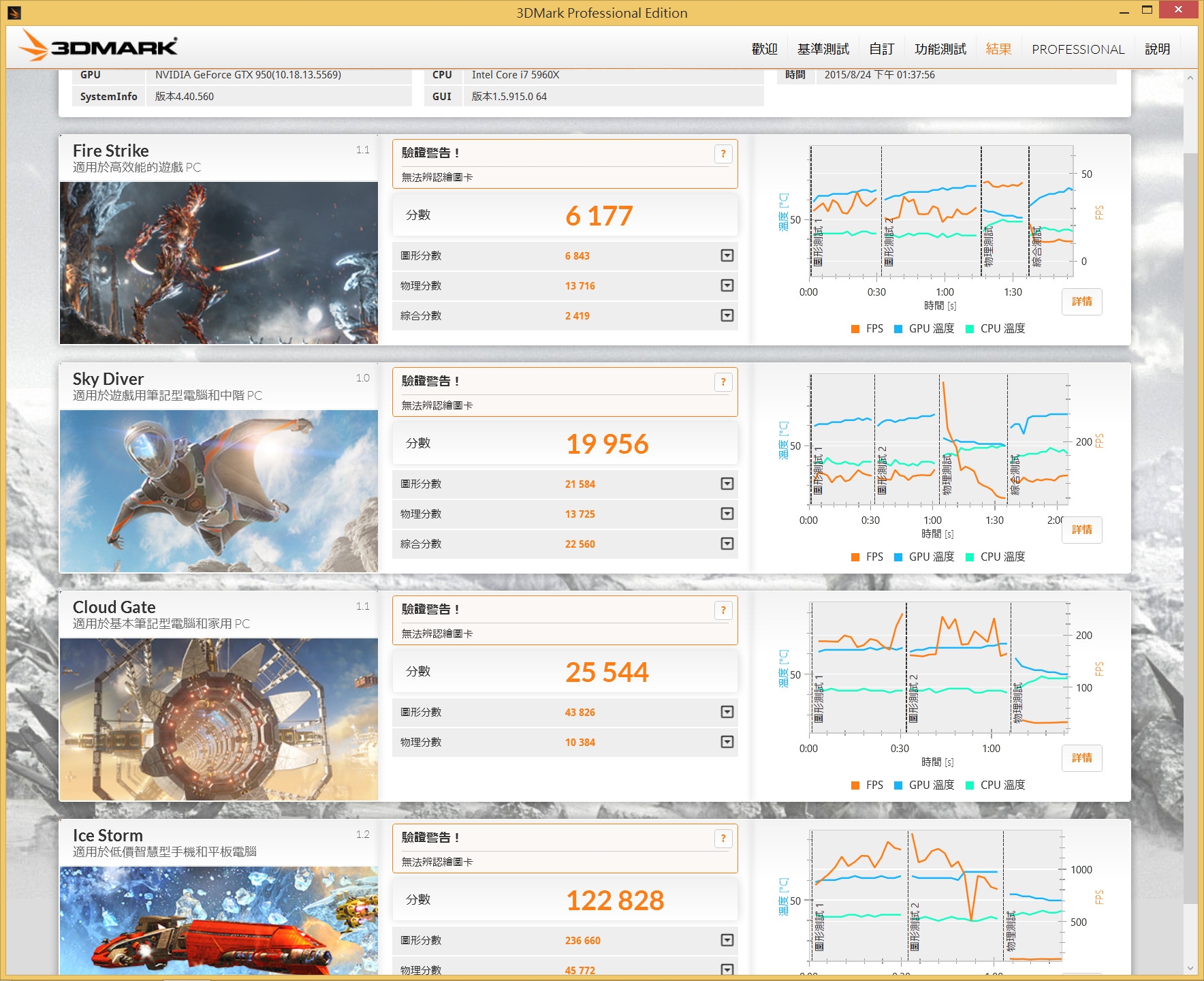Click GPU value NVIDIA GeForce GTX 950
The width and height of the screenshot is (1204, 981).
point(248,75)
